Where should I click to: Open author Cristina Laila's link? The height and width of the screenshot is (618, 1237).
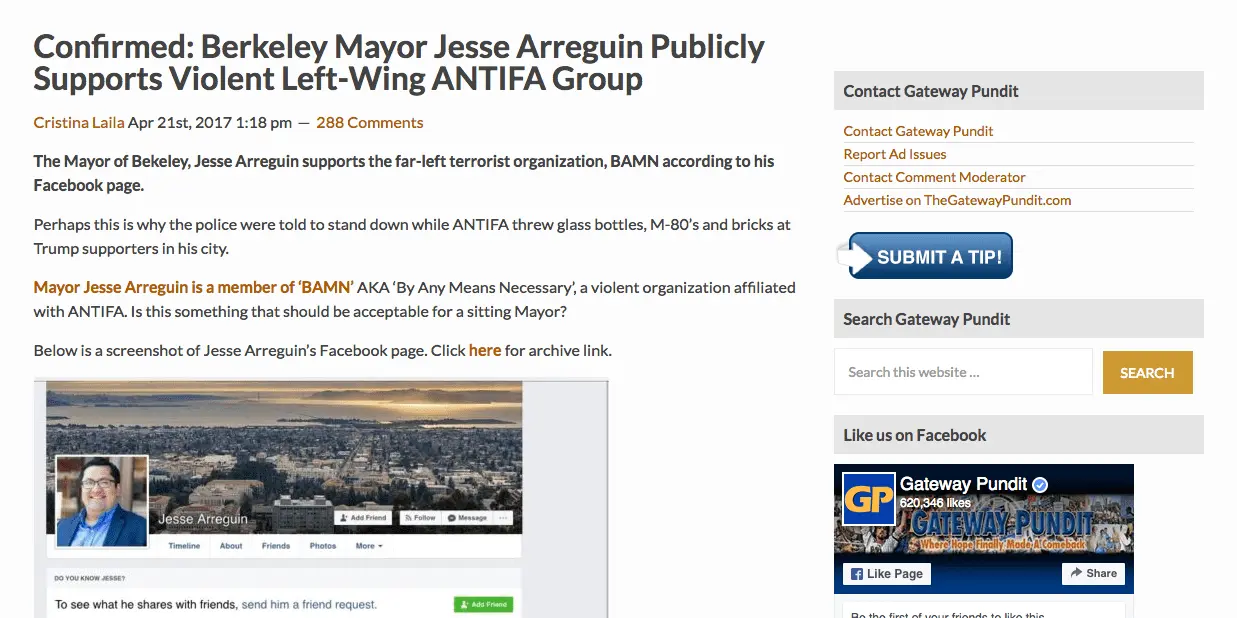pyautogui.click(x=79, y=123)
